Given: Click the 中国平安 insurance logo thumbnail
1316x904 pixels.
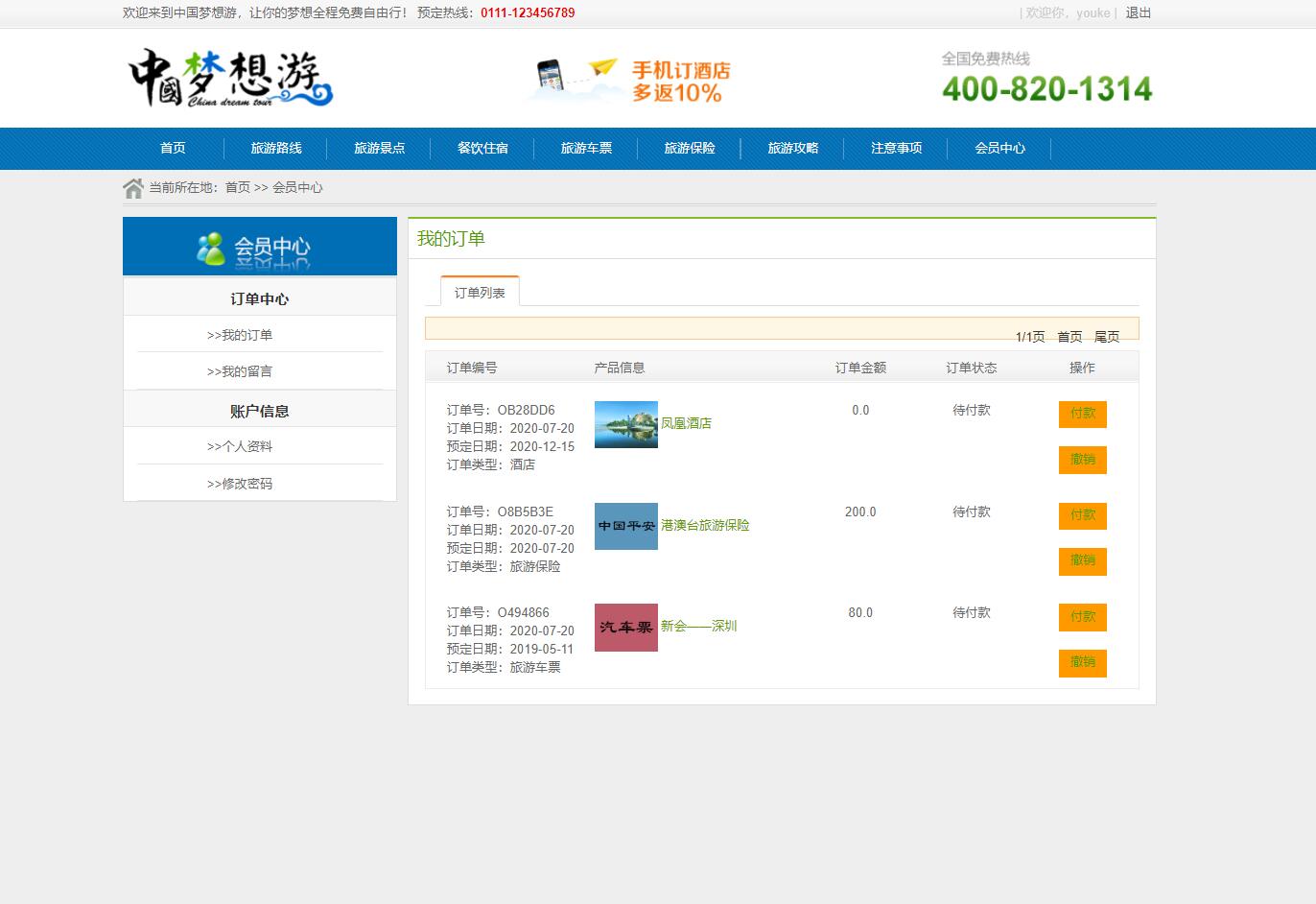Looking at the screenshot, I should click(x=624, y=526).
